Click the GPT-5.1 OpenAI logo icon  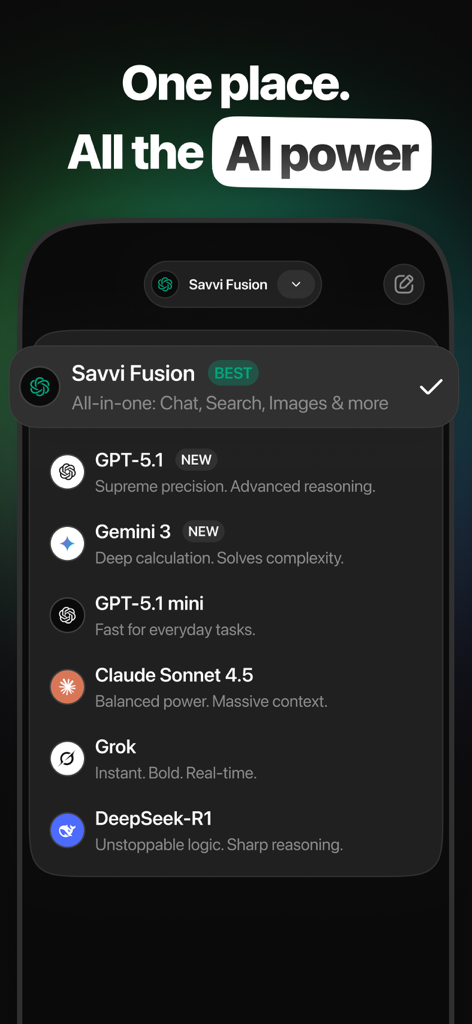pyautogui.click(x=67, y=472)
